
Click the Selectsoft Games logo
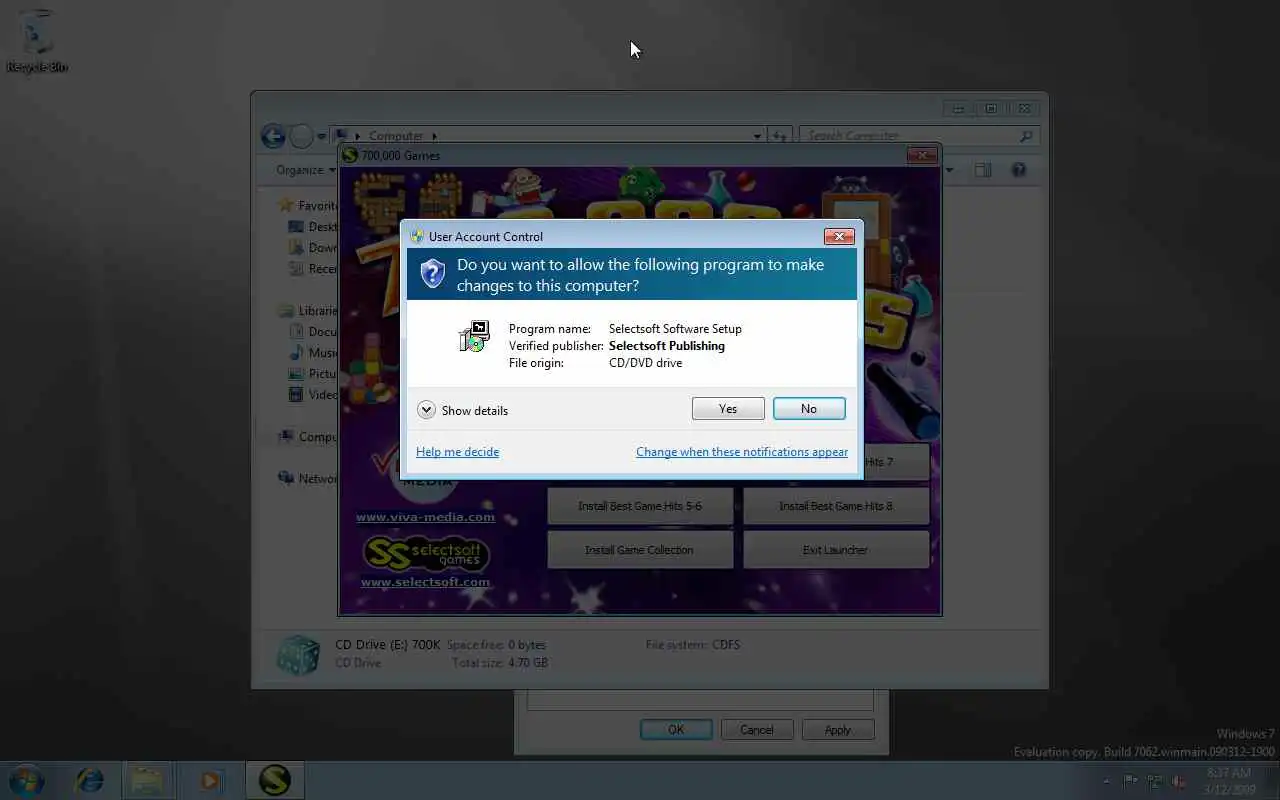425,552
